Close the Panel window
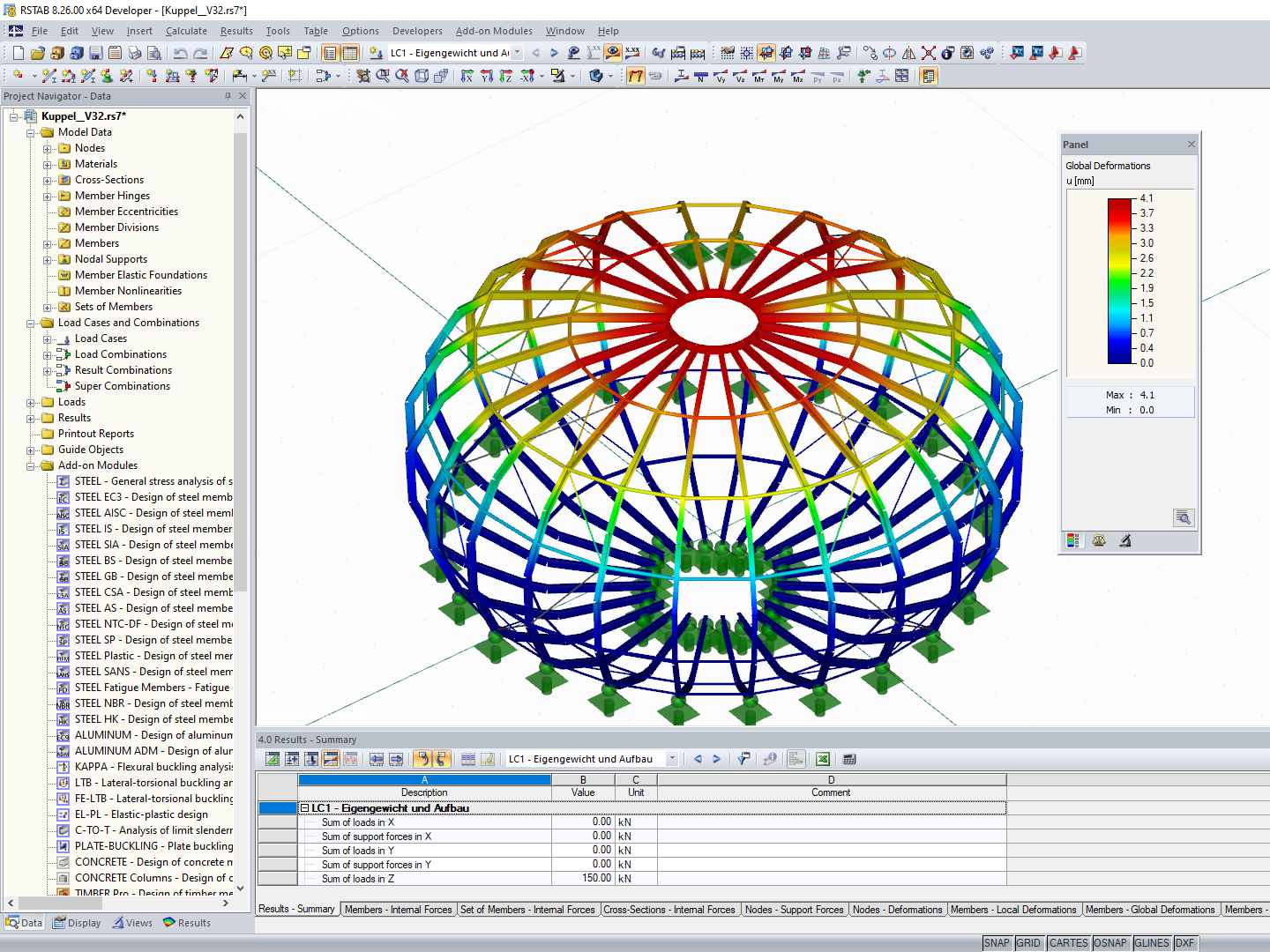Image resolution: width=1270 pixels, height=952 pixels. 1192,145
